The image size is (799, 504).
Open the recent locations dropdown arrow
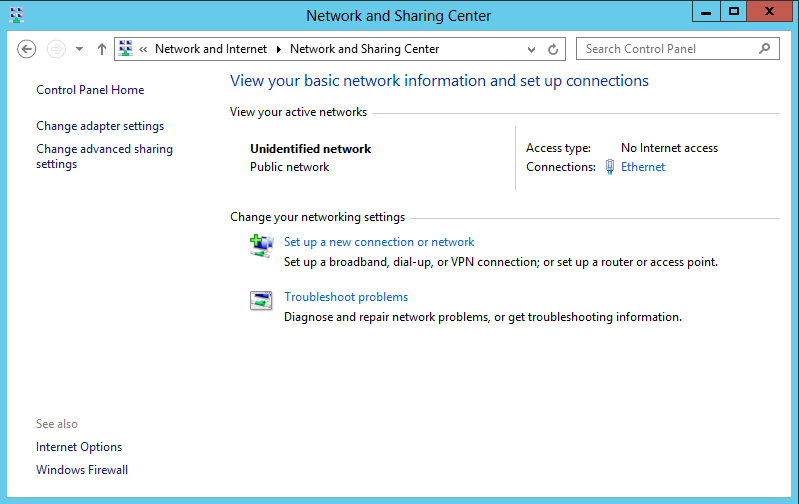click(79, 49)
